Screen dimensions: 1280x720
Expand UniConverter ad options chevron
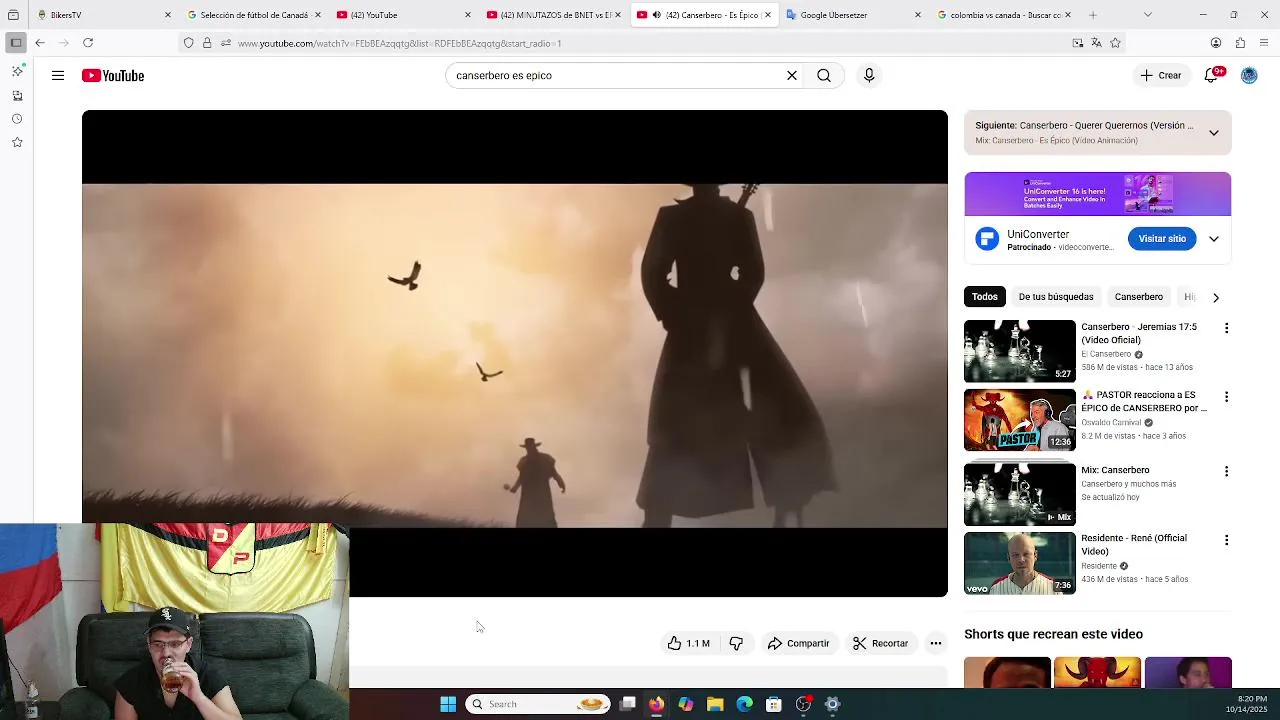pos(1214,239)
